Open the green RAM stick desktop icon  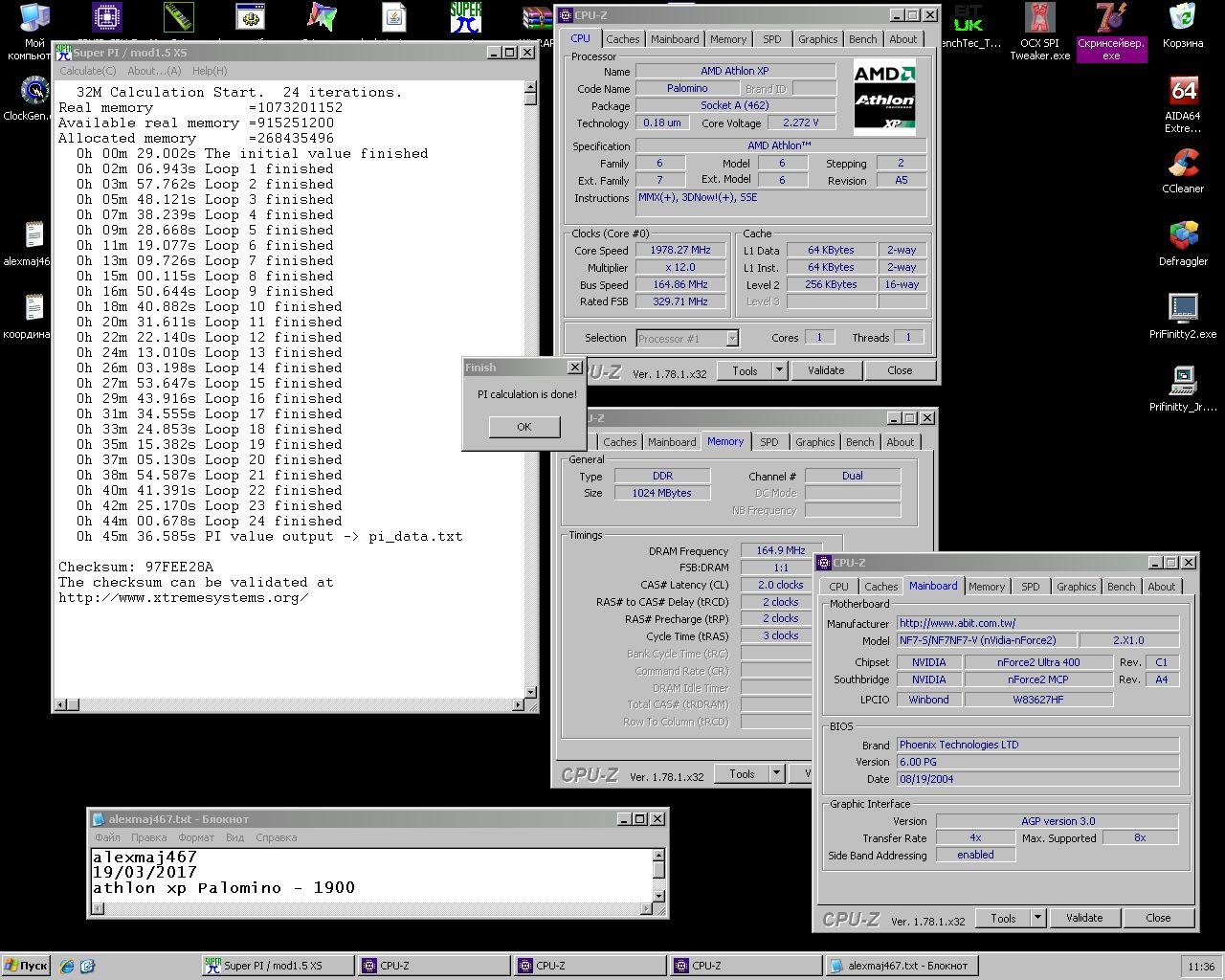[179, 18]
